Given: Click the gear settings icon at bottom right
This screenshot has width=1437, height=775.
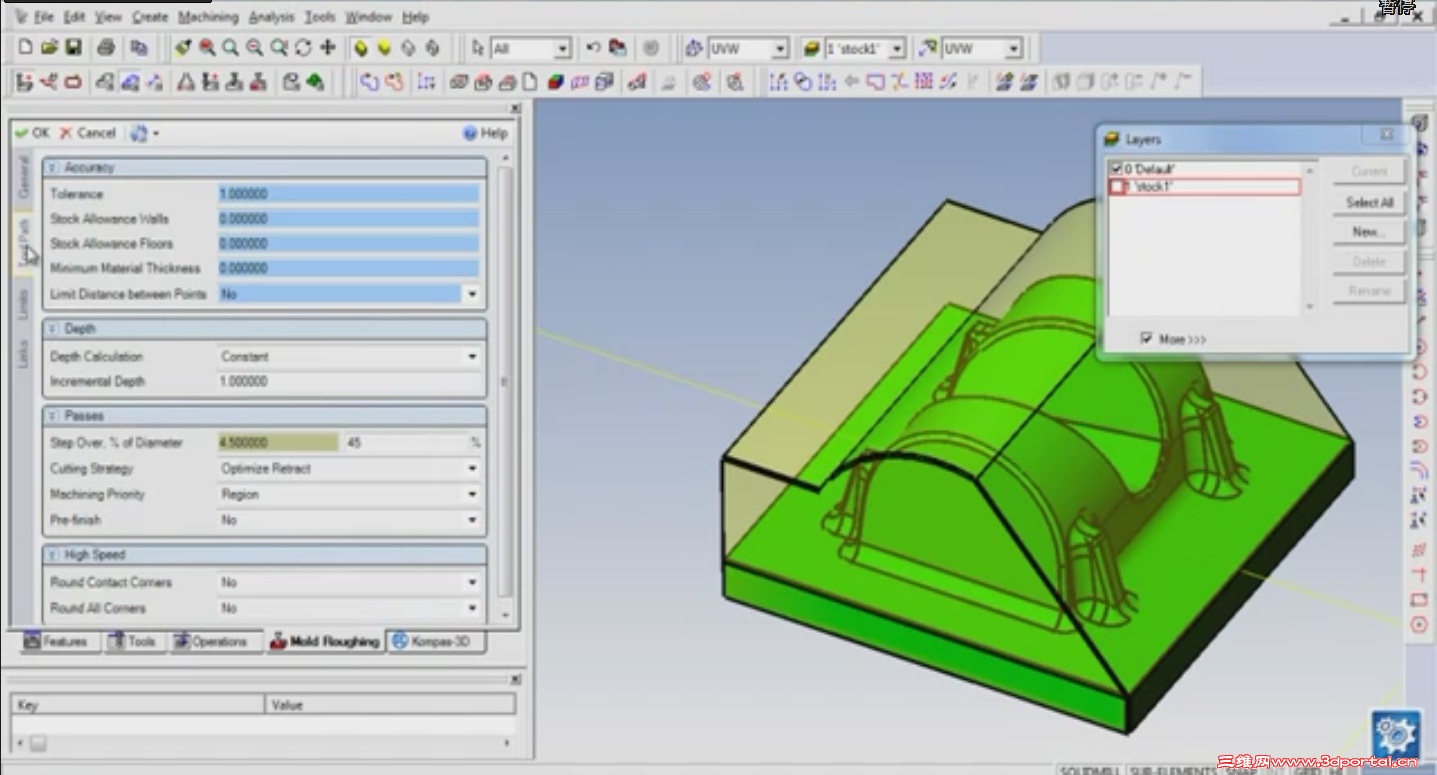Looking at the screenshot, I should tap(1396, 735).
